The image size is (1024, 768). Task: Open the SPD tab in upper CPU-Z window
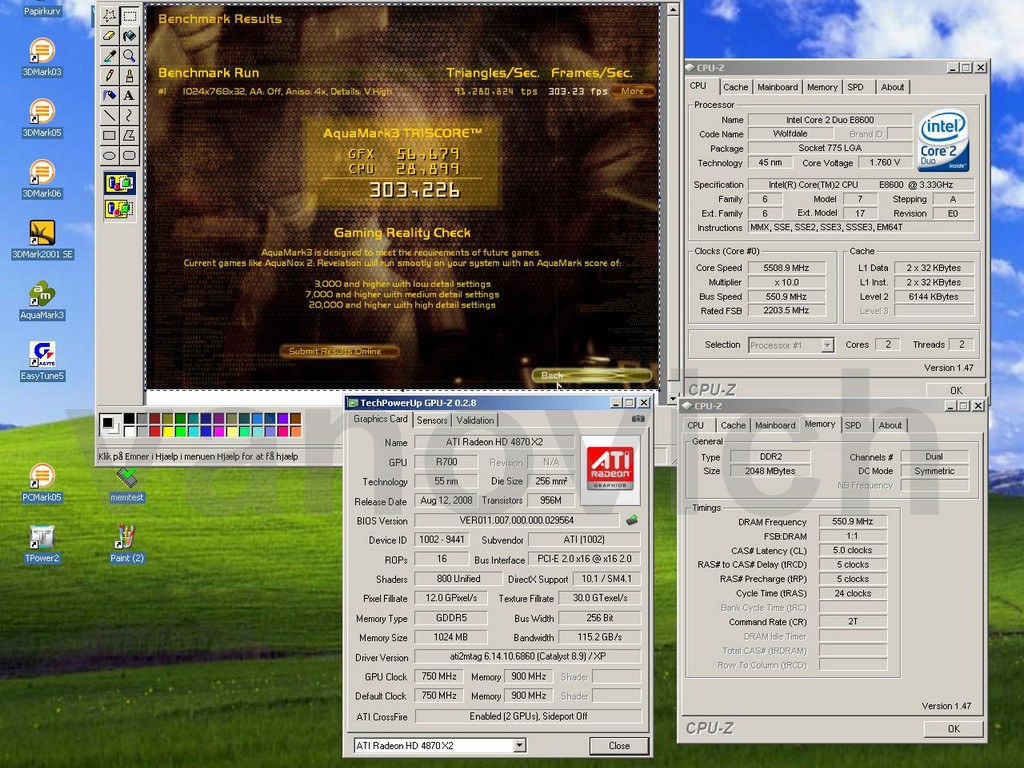click(855, 87)
